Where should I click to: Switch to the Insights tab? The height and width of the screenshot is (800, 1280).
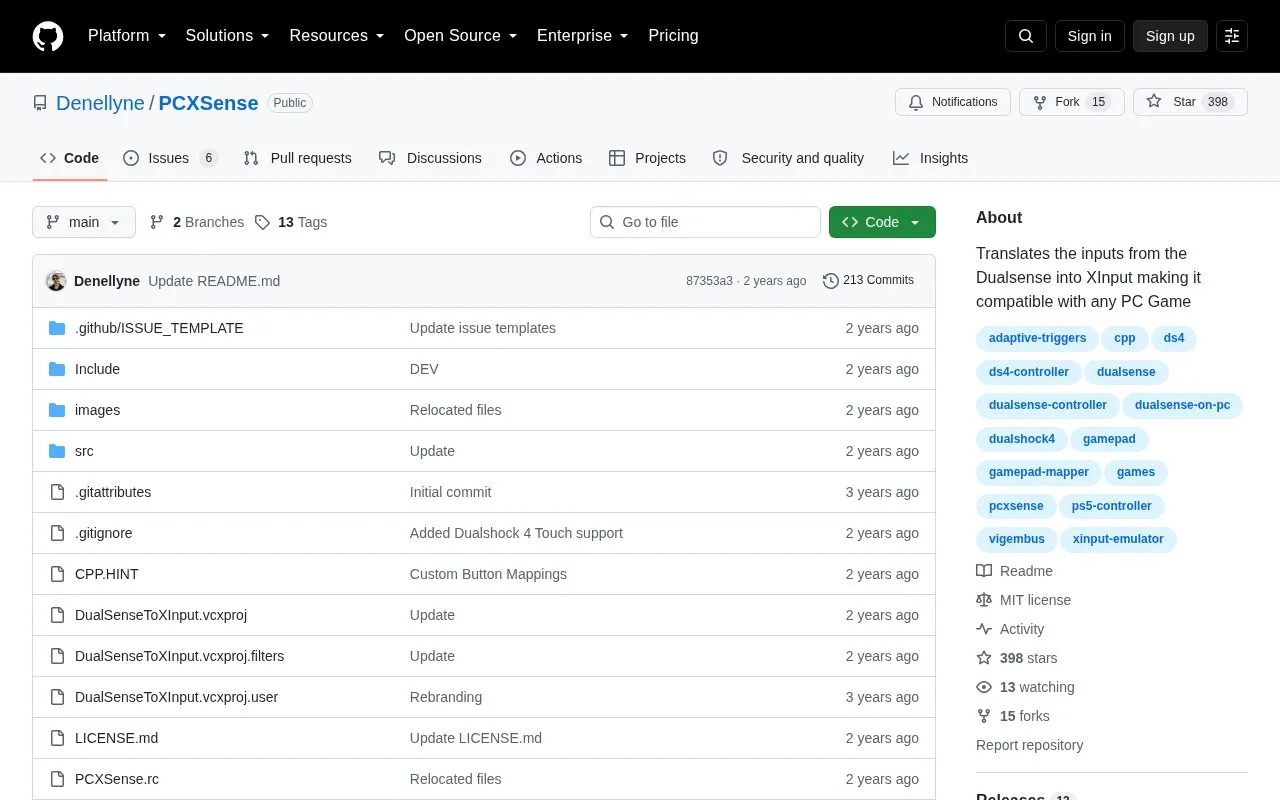coord(930,158)
